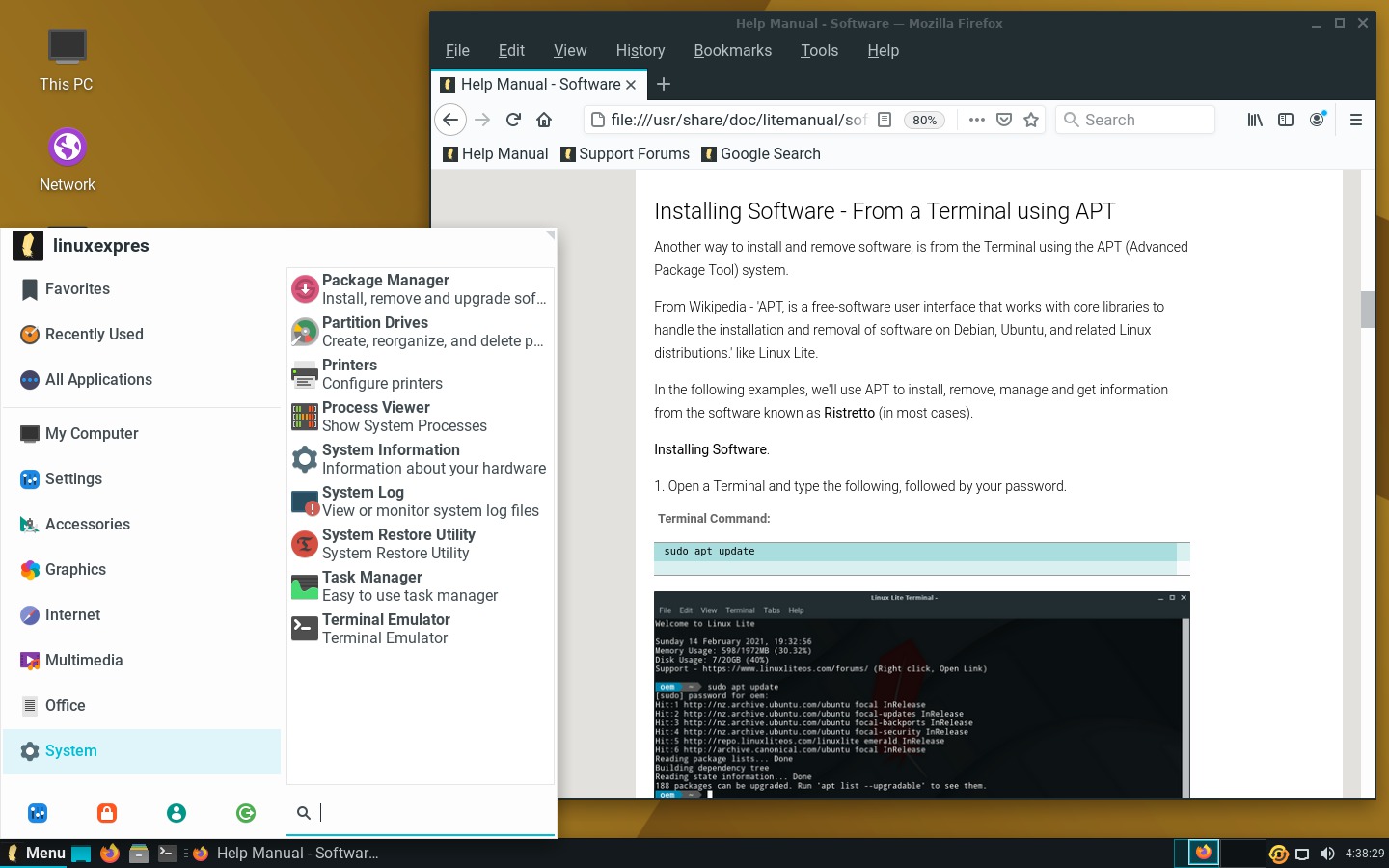Close the Help Manual - Software tab
The width and height of the screenshot is (1389, 868).
point(631,85)
